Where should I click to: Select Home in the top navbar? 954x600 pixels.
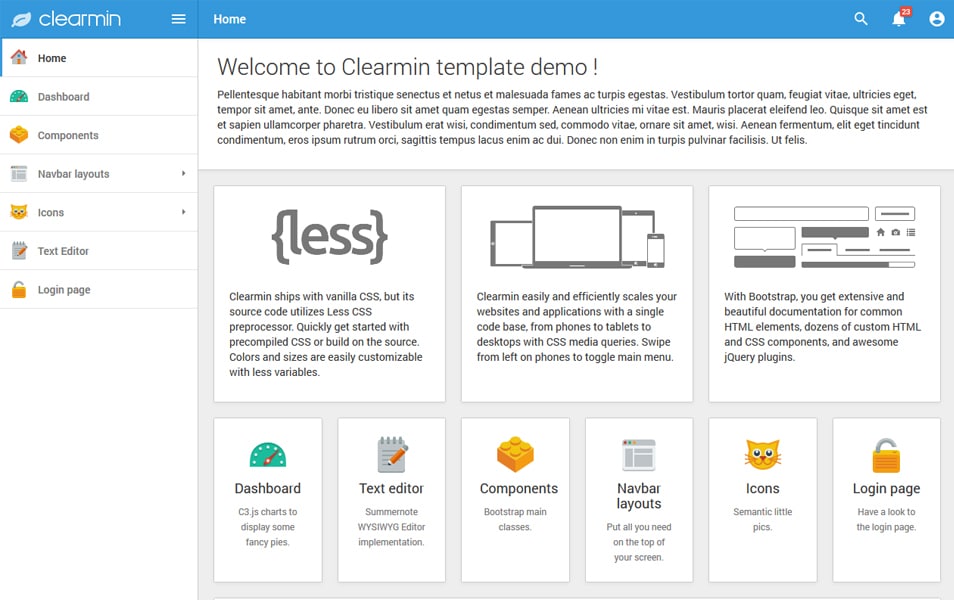click(x=229, y=18)
